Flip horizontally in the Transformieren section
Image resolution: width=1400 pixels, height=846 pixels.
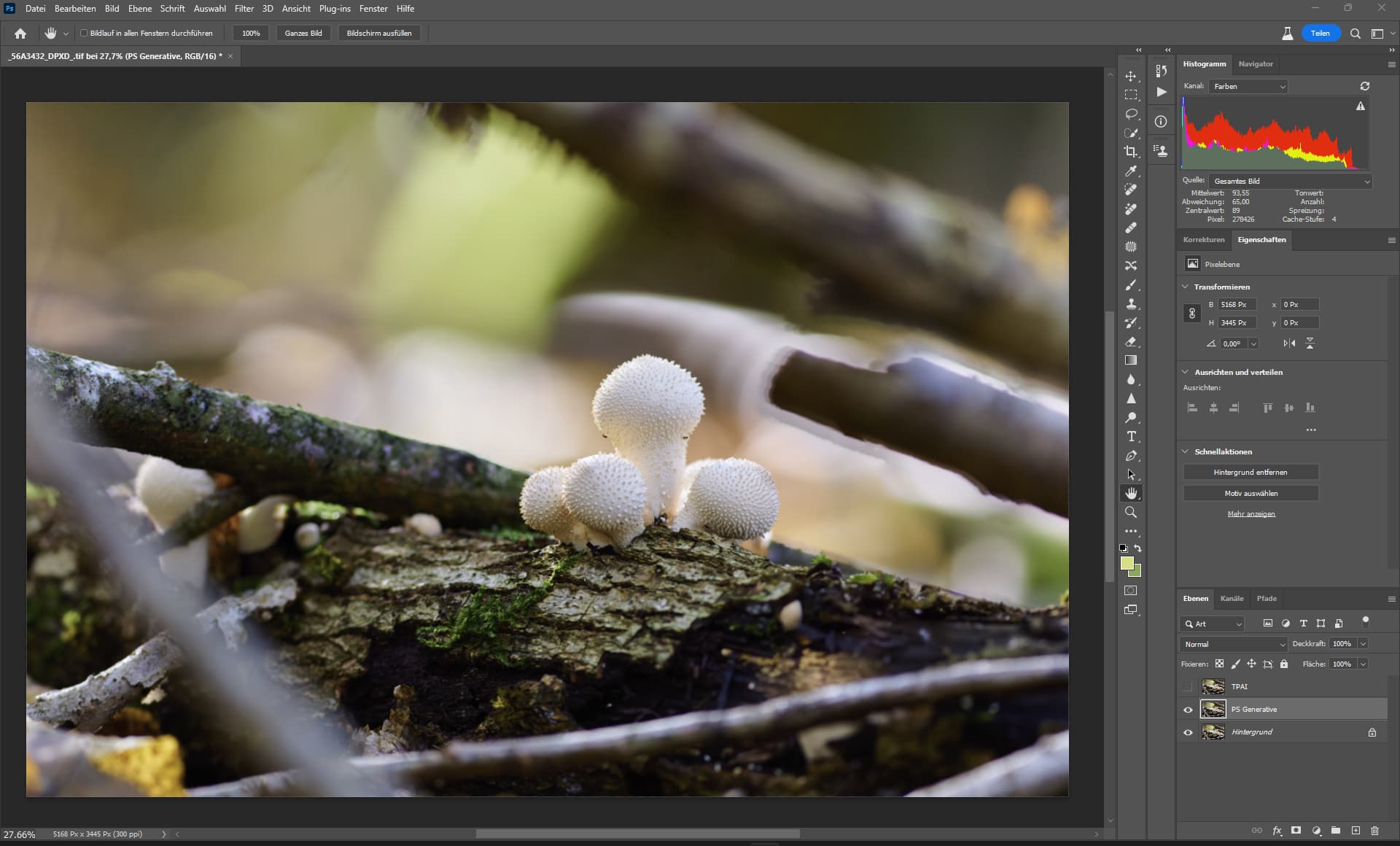point(1289,344)
